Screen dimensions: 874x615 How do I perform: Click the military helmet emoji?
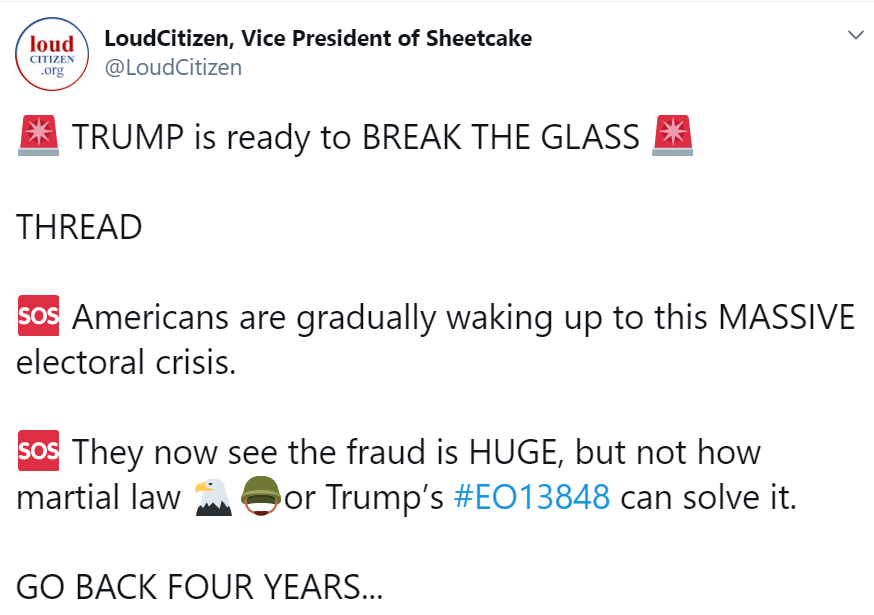[260, 497]
